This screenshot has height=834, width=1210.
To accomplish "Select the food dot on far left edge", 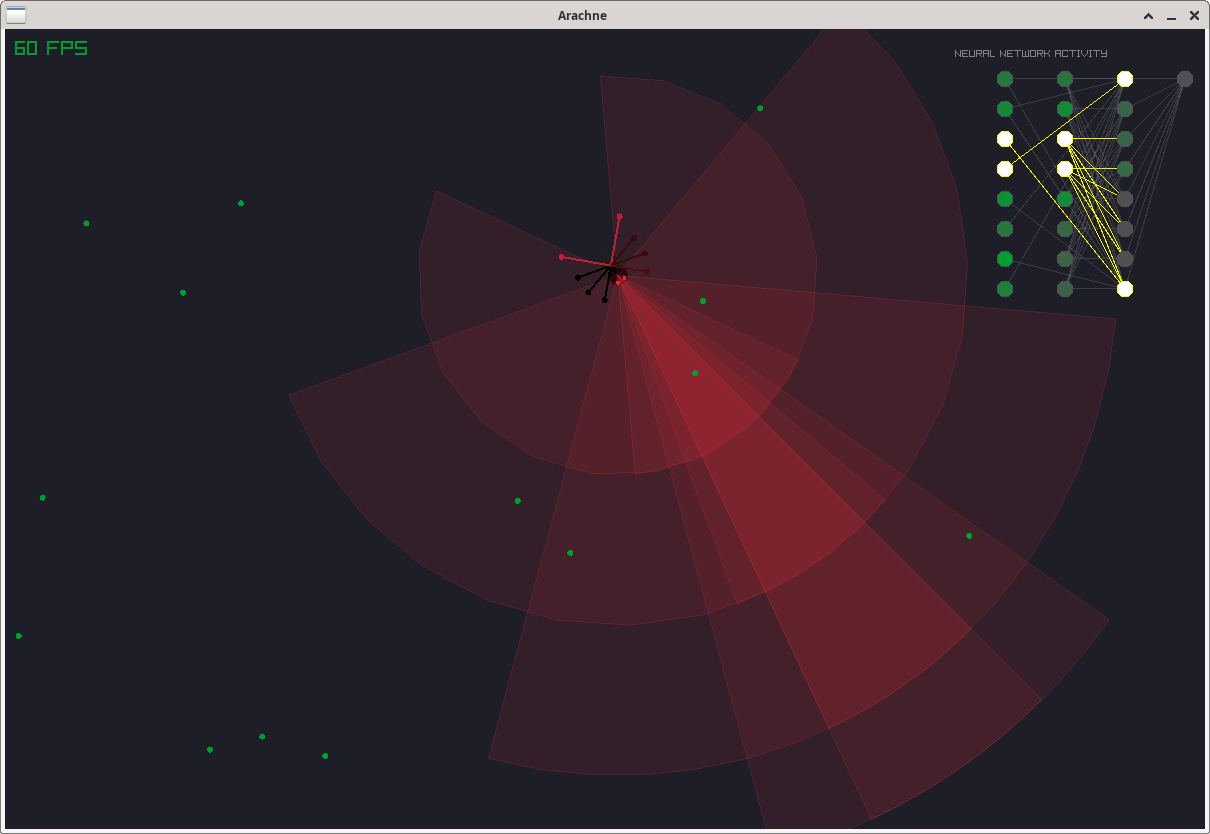I will [18, 635].
